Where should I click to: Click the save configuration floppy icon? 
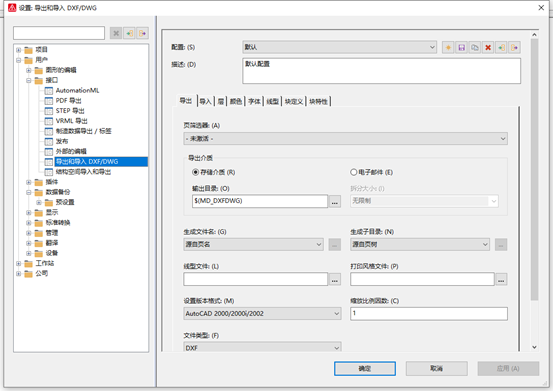[x=462, y=47]
